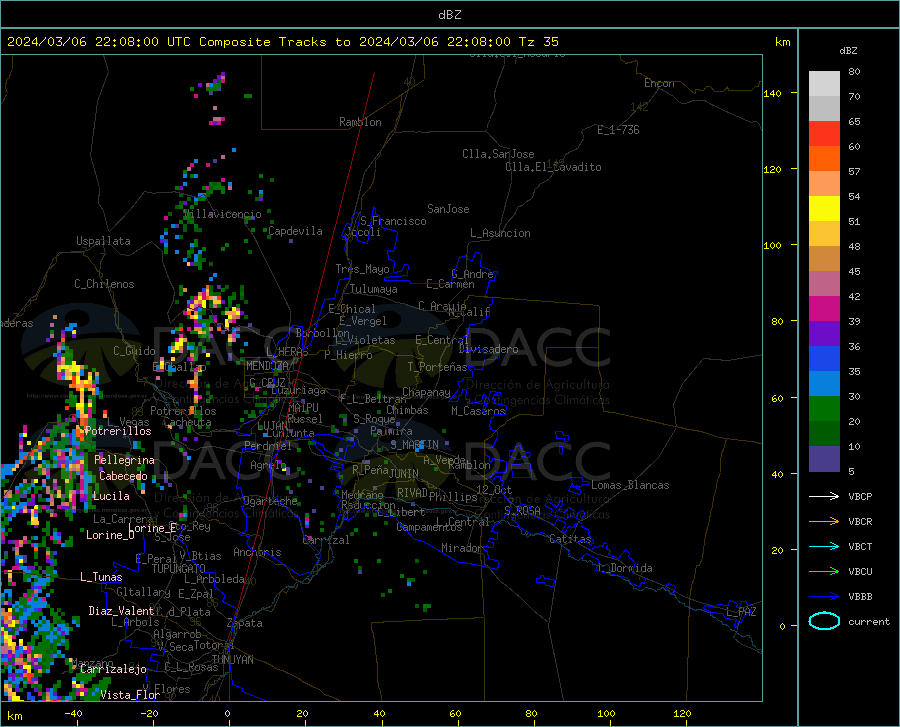This screenshot has width=900, height=727.
Task: Click the Mirador map label
Action: (x=462, y=548)
